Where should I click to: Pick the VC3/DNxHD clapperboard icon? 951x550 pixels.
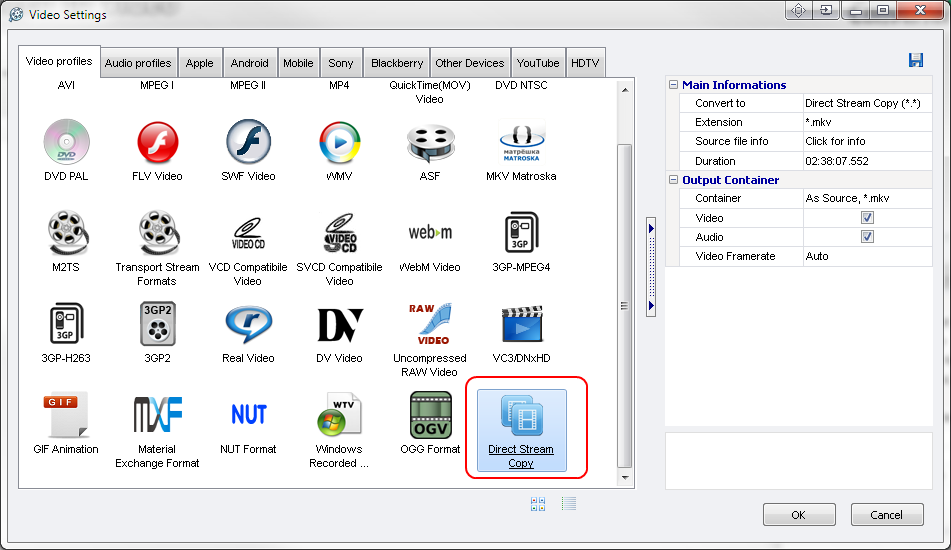pos(521,324)
